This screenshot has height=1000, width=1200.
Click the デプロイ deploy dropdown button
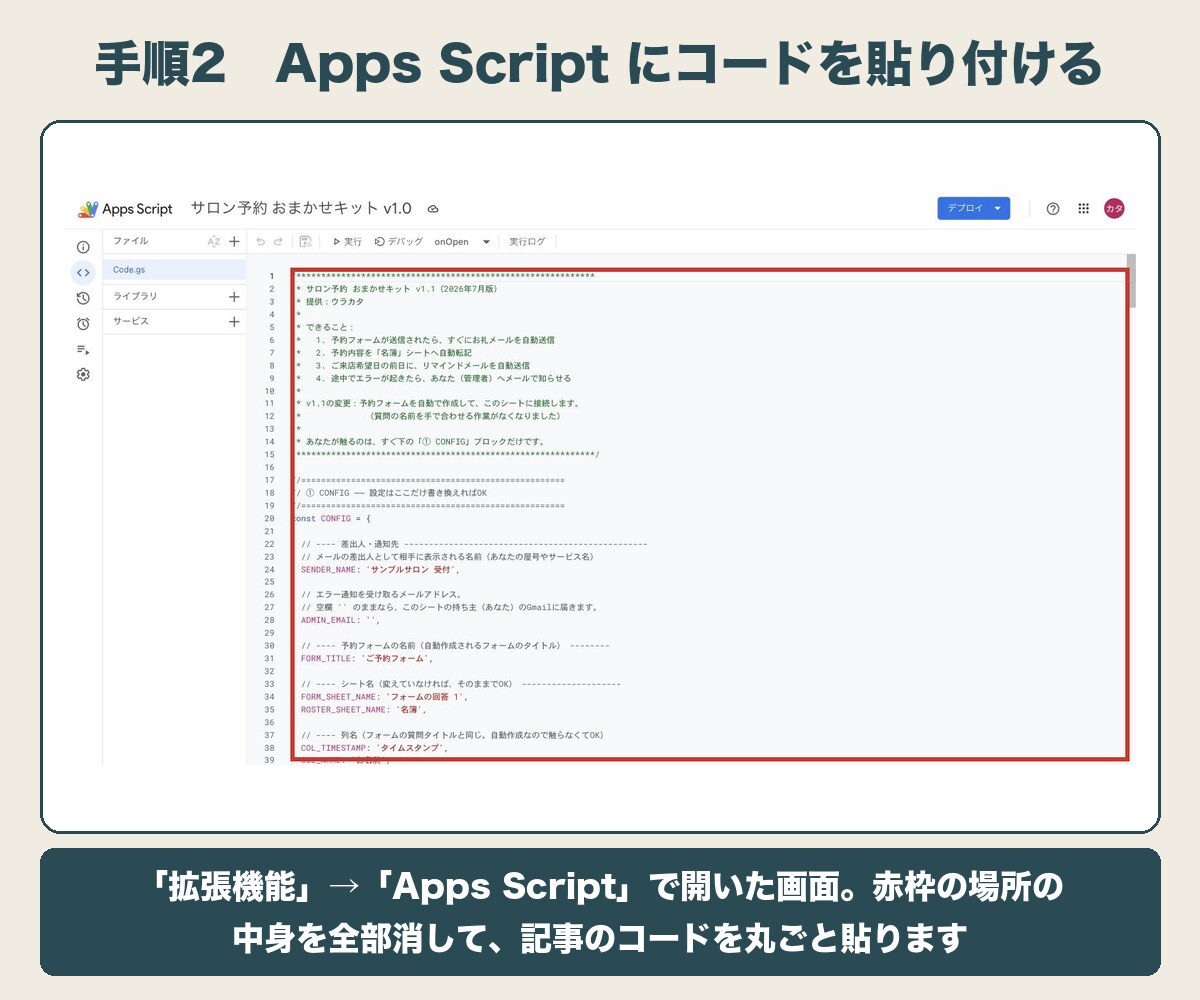coord(973,208)
